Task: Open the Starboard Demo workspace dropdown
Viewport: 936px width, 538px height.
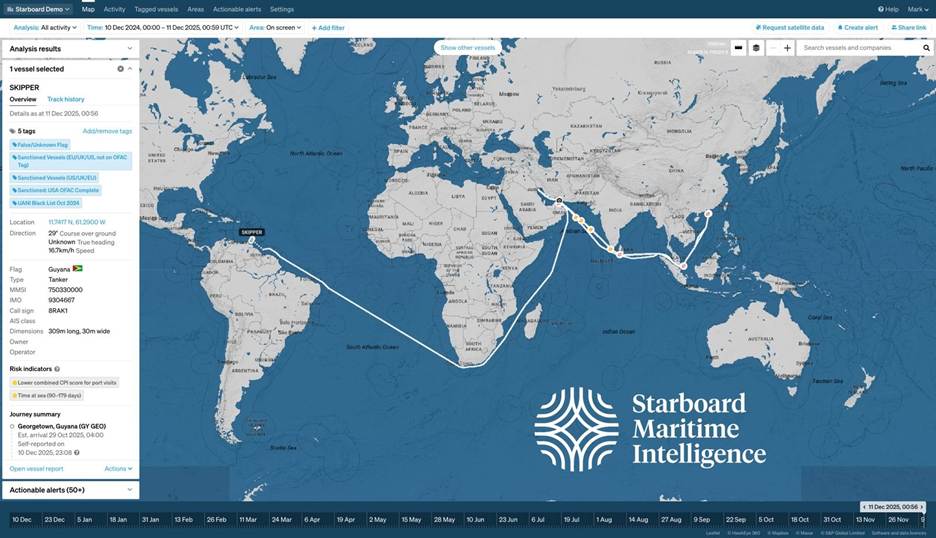Action: [38, 10]
